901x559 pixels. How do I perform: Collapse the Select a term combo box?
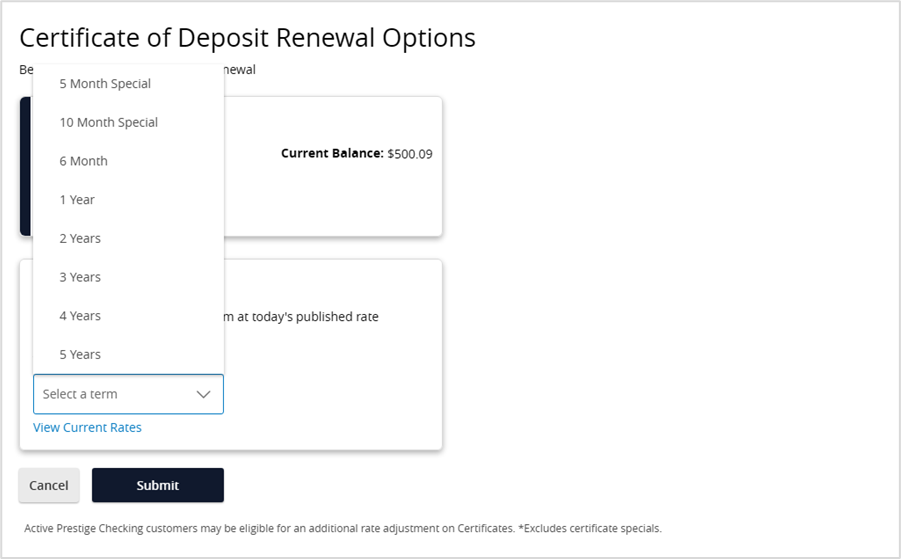click(128, 394)
